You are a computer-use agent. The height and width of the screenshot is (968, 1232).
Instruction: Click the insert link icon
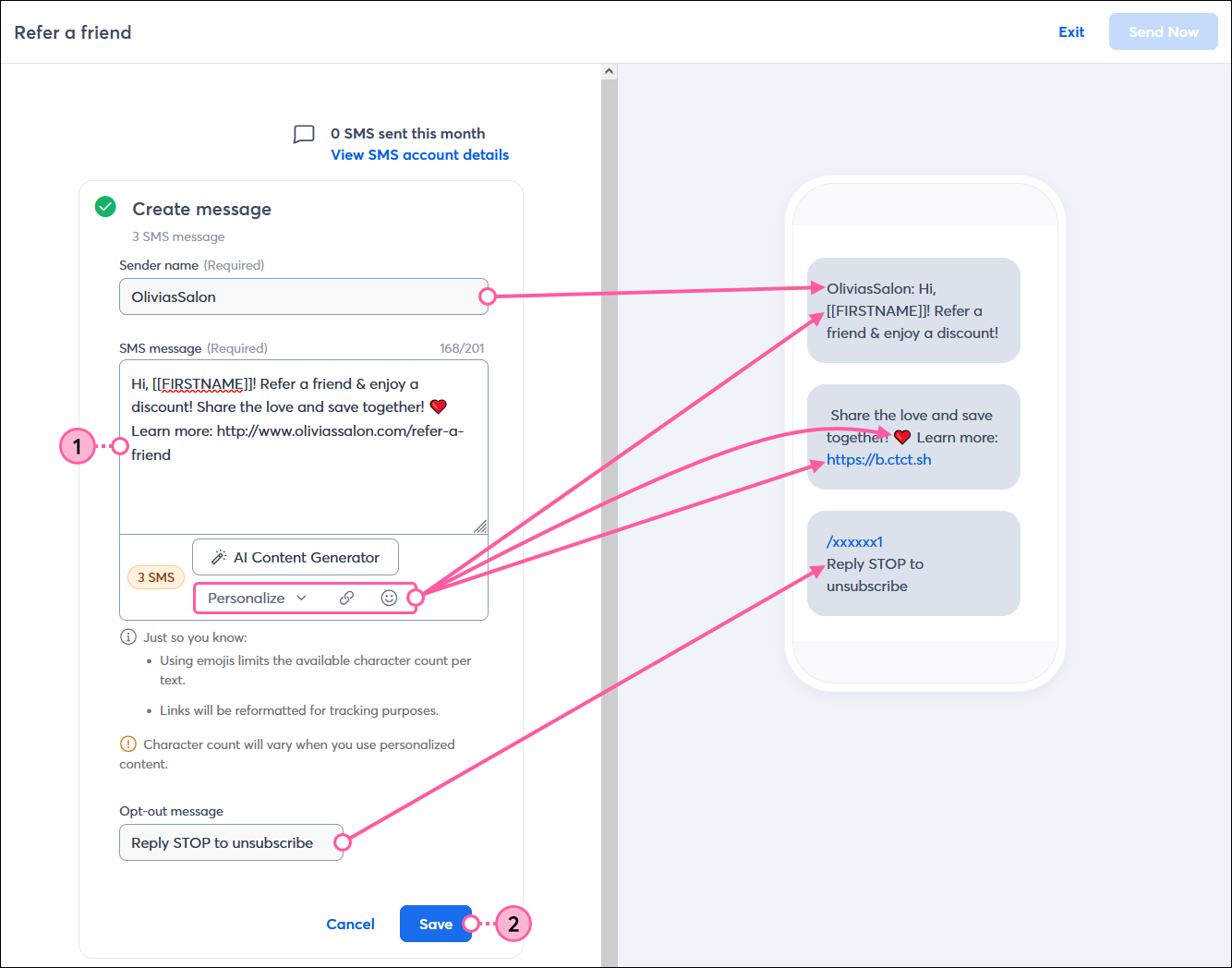(346, 598)
